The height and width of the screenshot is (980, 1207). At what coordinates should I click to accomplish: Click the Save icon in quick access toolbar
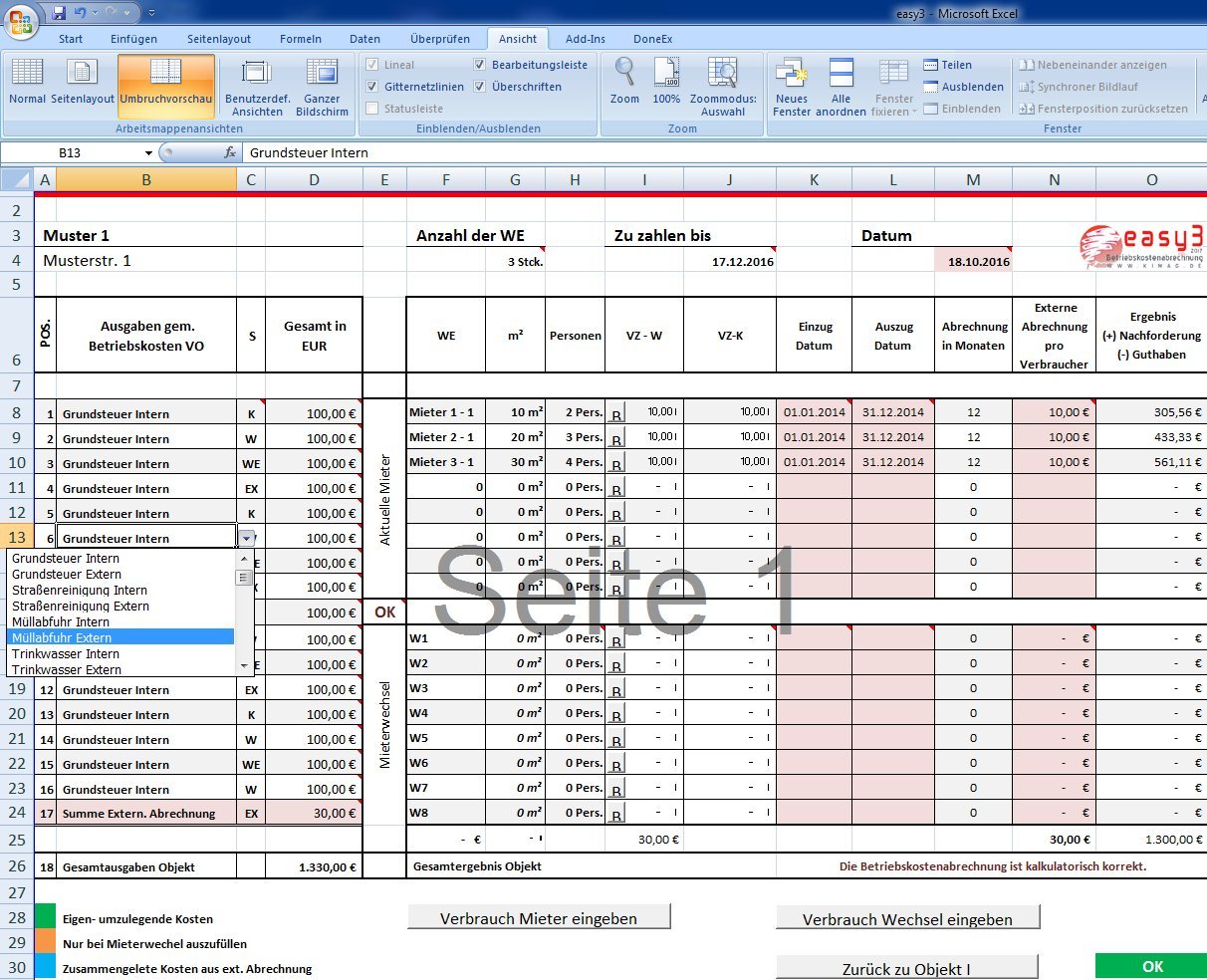click(x=59, y=13)
